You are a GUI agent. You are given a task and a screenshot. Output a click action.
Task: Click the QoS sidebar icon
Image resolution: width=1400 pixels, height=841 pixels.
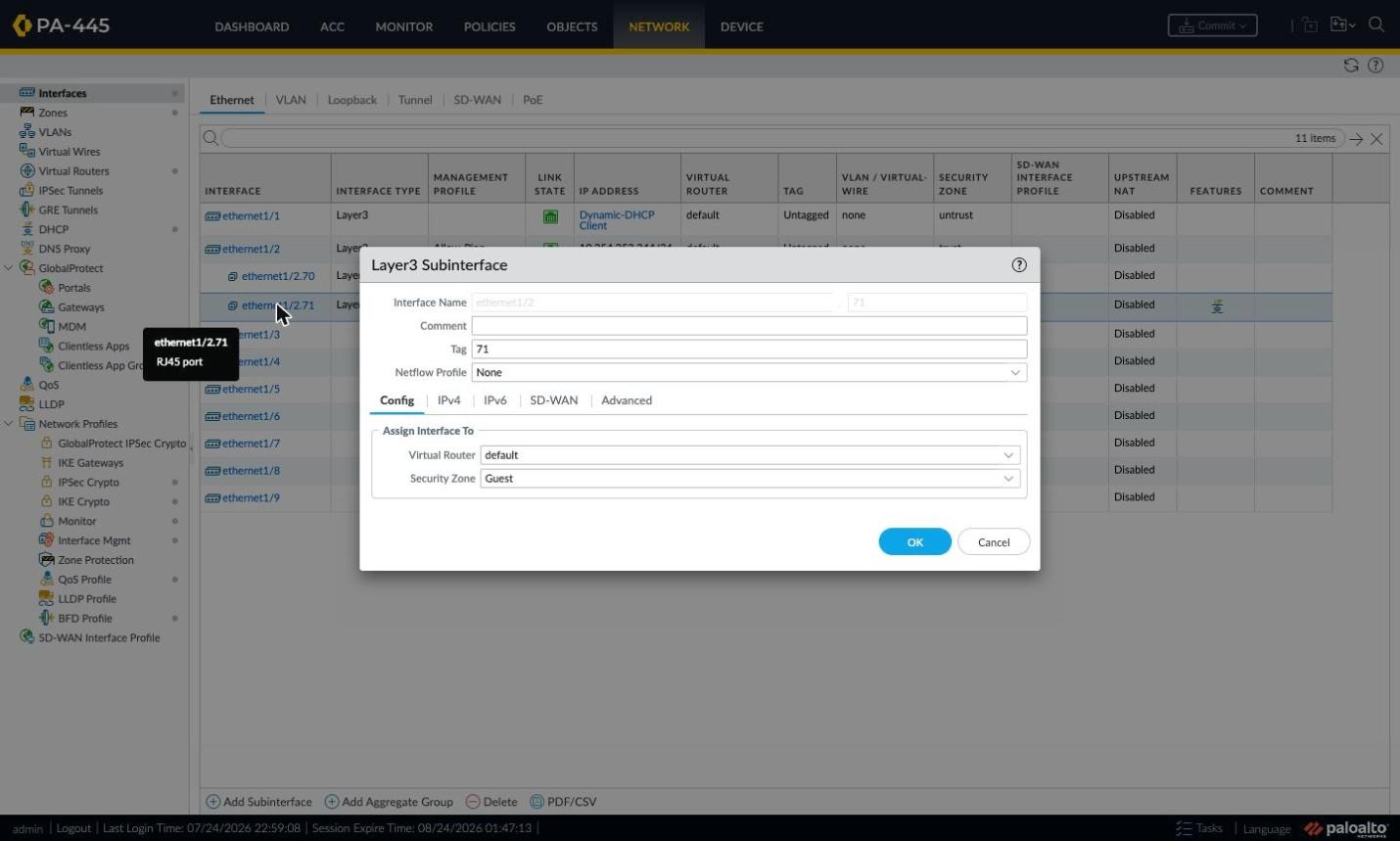pos(27,385)
